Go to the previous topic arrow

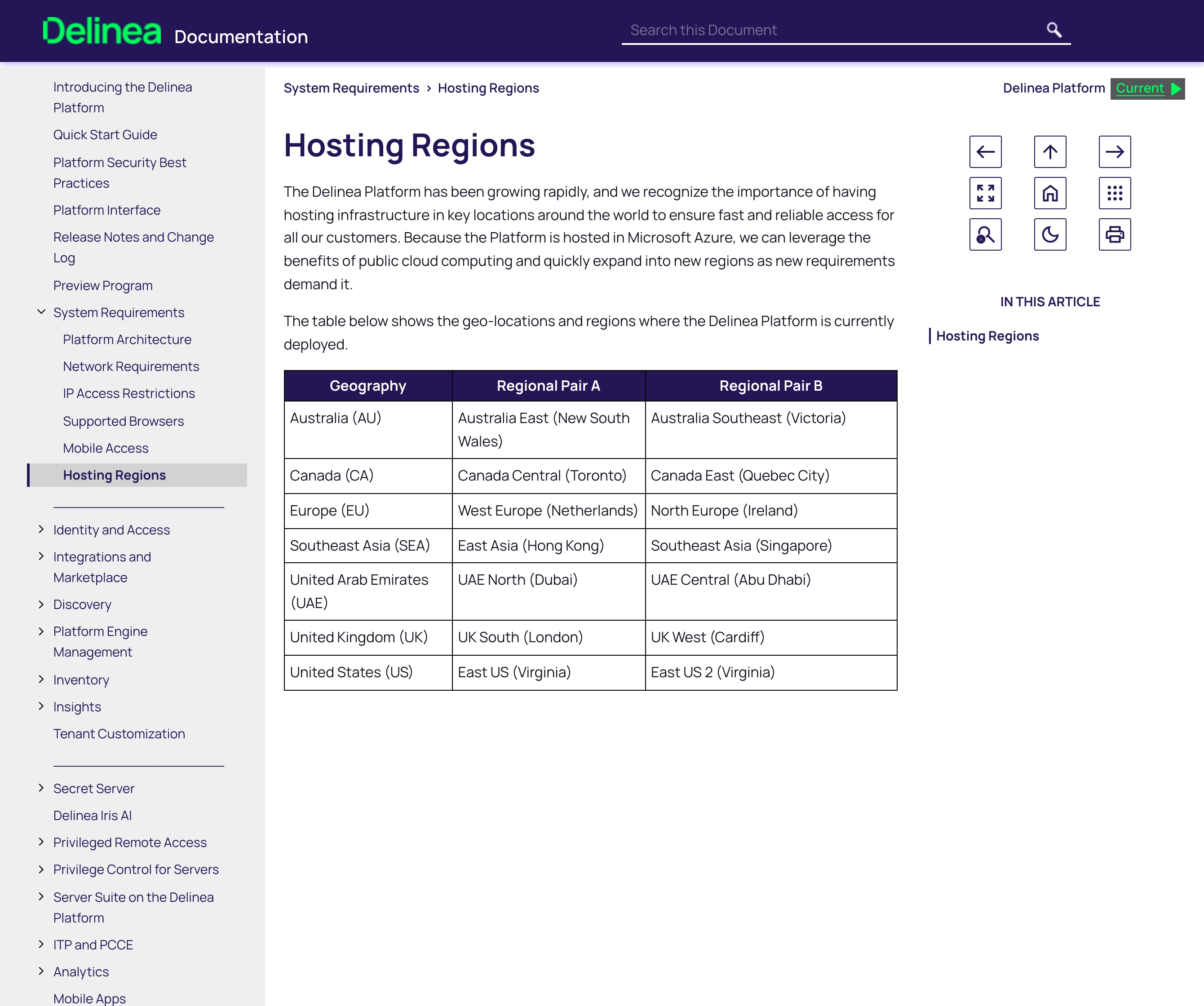985,152
